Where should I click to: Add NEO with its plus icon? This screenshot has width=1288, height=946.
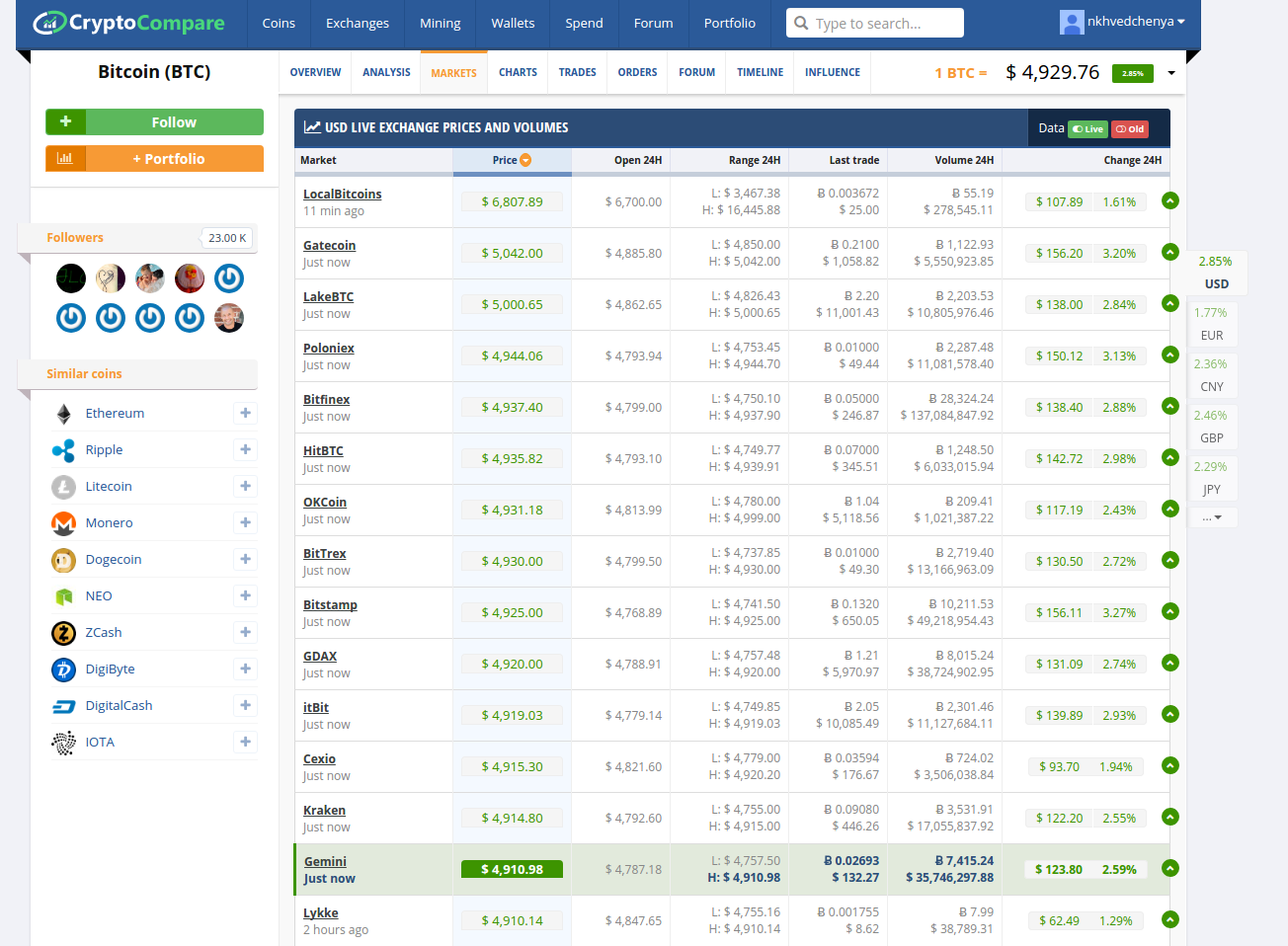(x=245, y=595)
